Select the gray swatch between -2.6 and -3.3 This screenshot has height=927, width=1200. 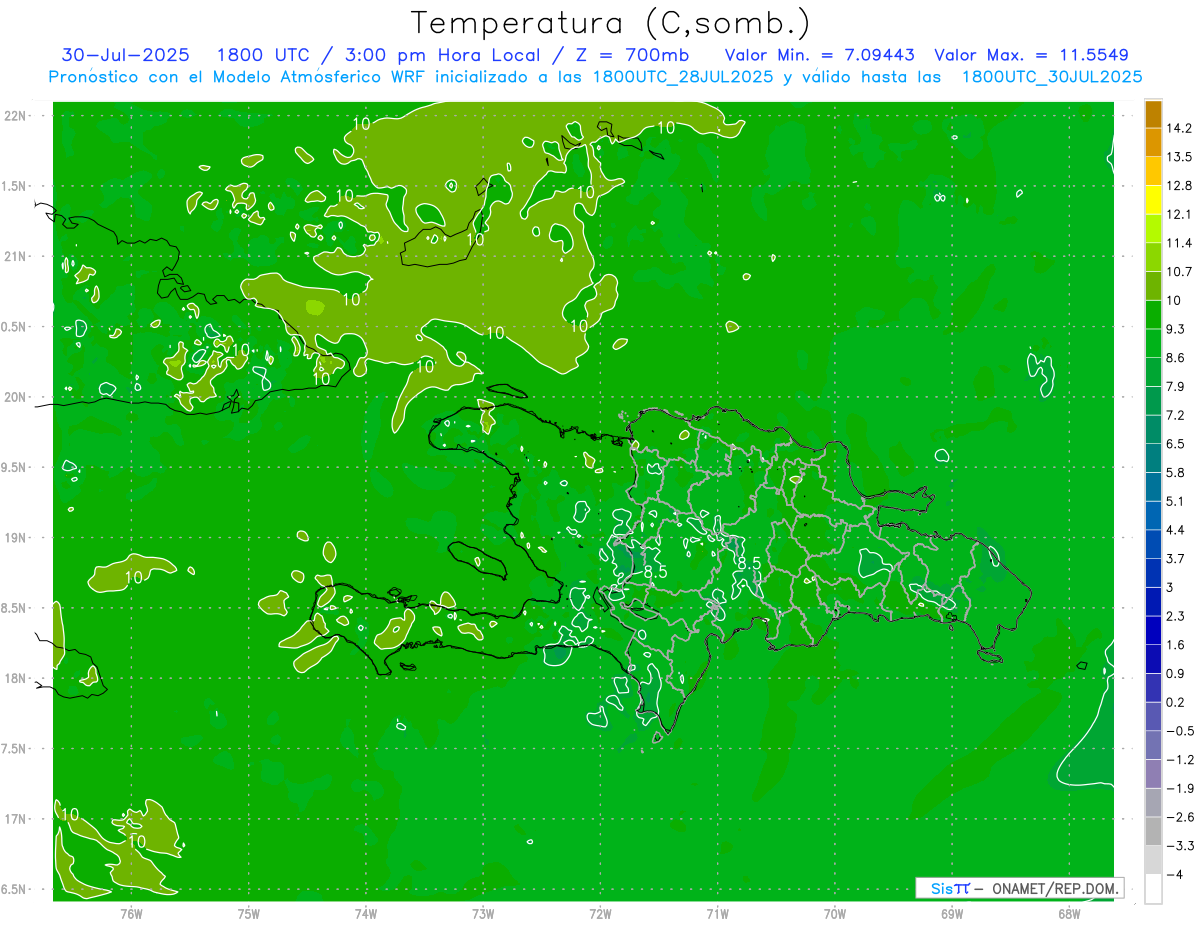1153,831
